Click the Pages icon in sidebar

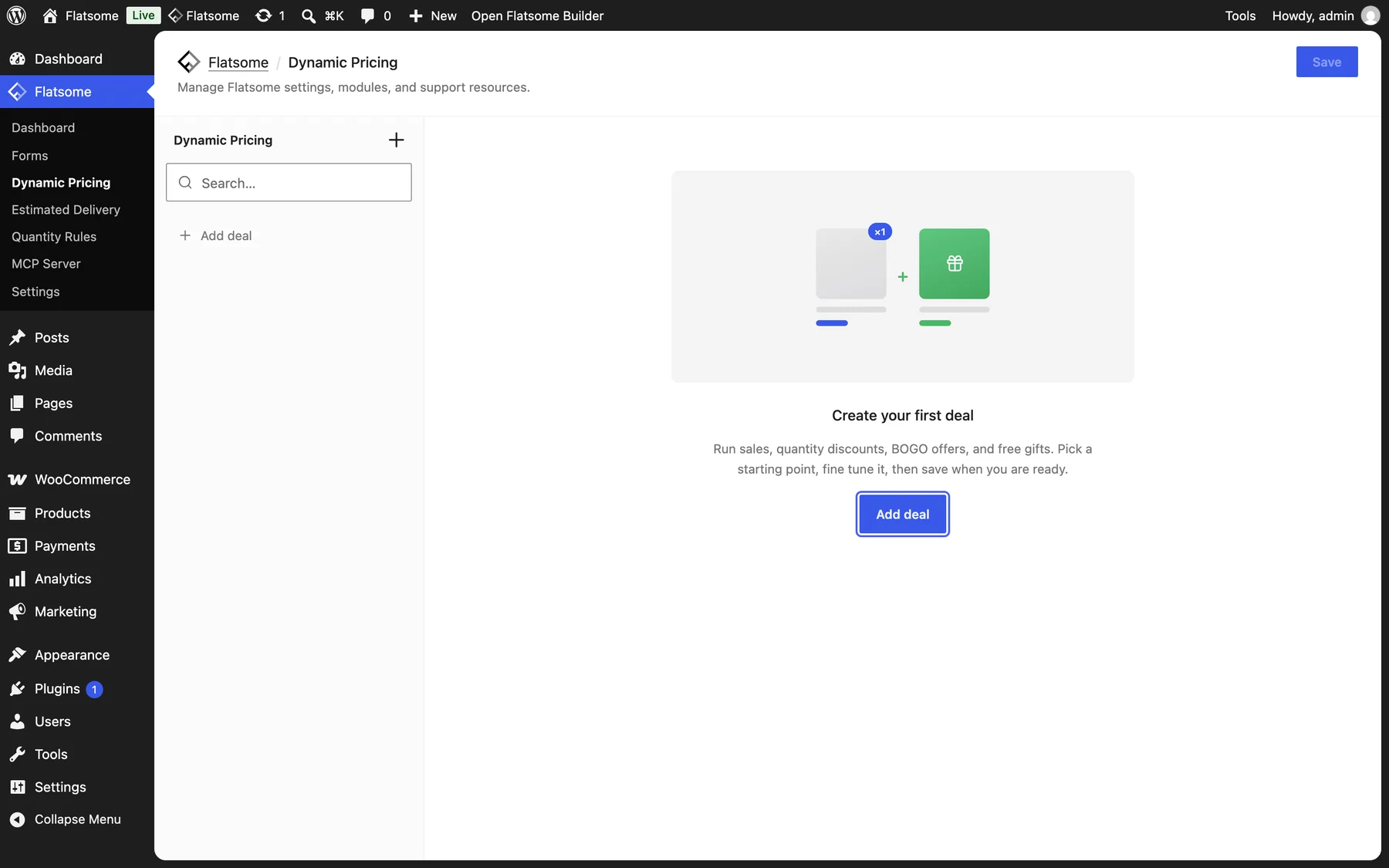tap(17, 403)
